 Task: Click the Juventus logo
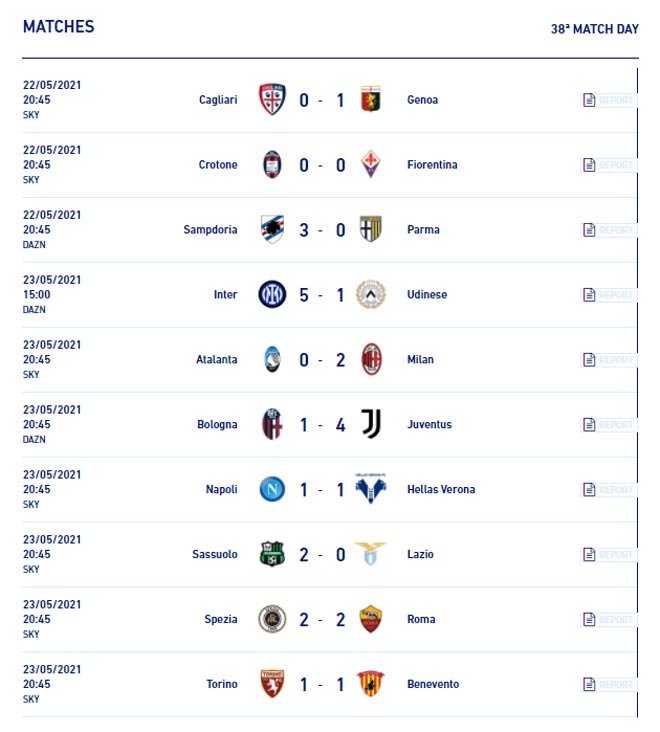click(x=372, y=424)
